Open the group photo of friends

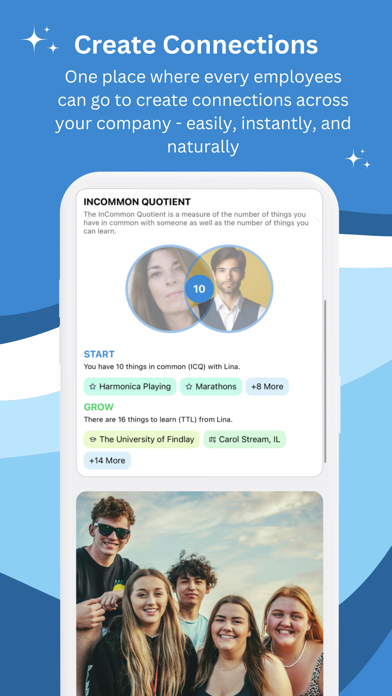click(x=199, y=593)
